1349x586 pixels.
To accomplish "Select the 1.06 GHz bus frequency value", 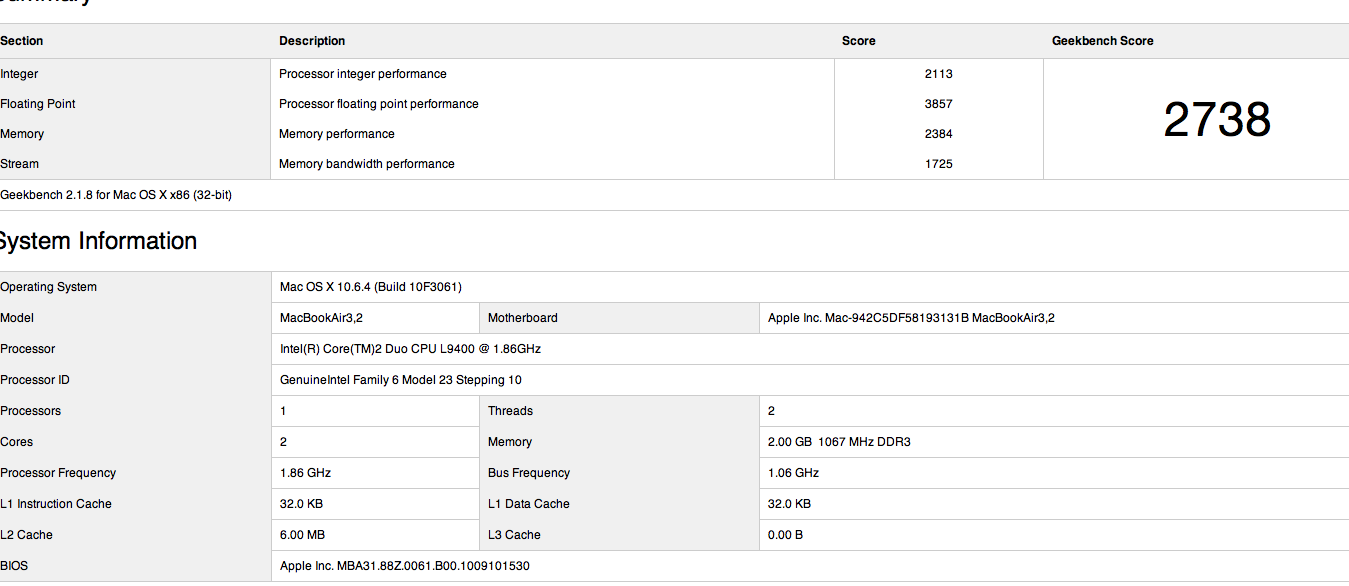I will (794, 473).
